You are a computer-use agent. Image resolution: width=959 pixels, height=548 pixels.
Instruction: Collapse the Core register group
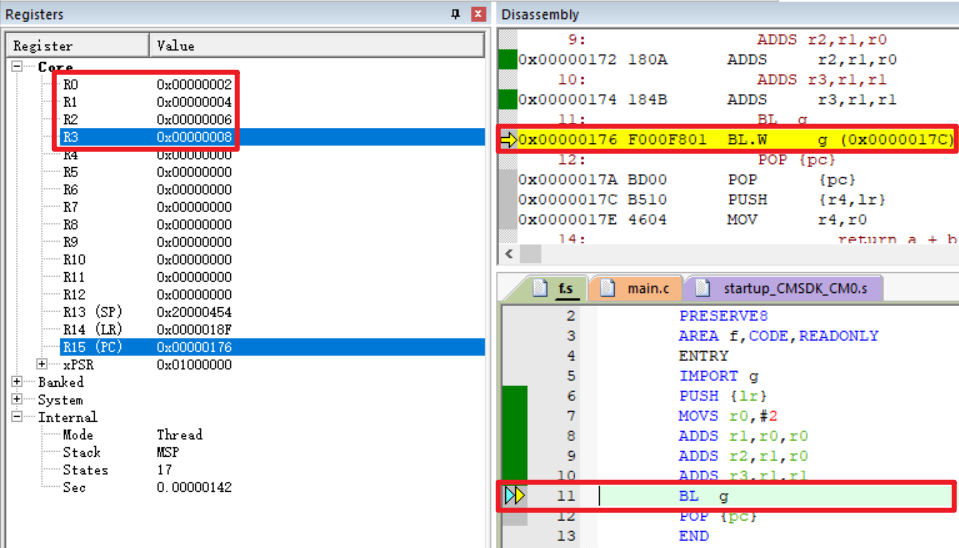click(17, 66)
